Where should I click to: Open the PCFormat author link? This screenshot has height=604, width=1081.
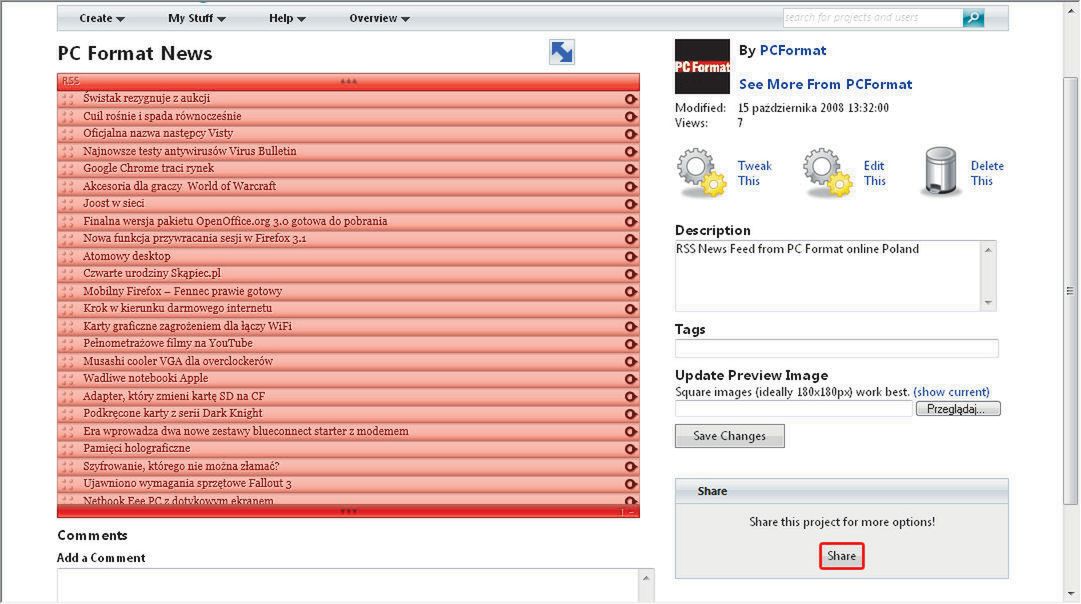[x=792, y=50]
